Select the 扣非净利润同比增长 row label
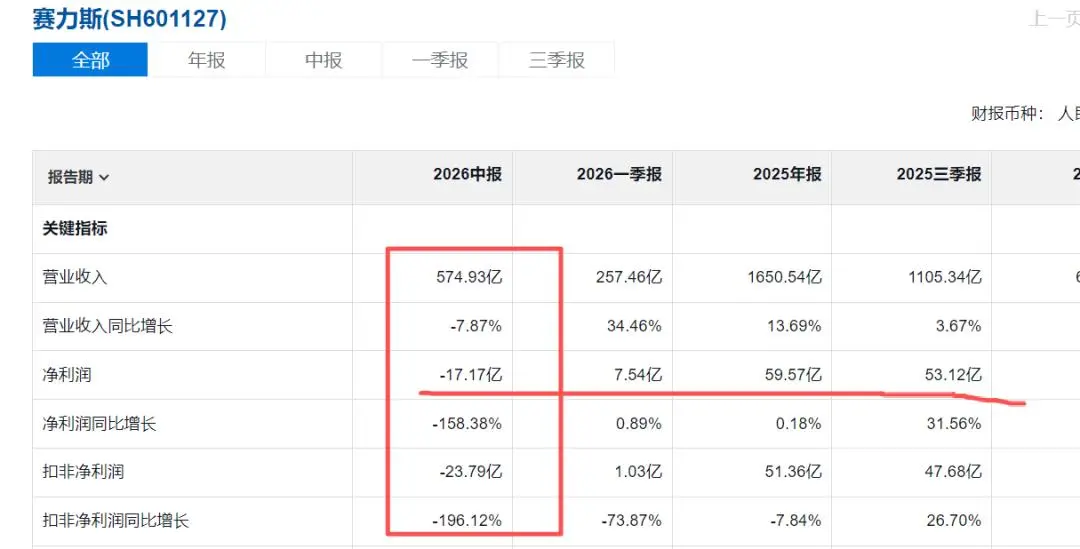 (115, 521)
